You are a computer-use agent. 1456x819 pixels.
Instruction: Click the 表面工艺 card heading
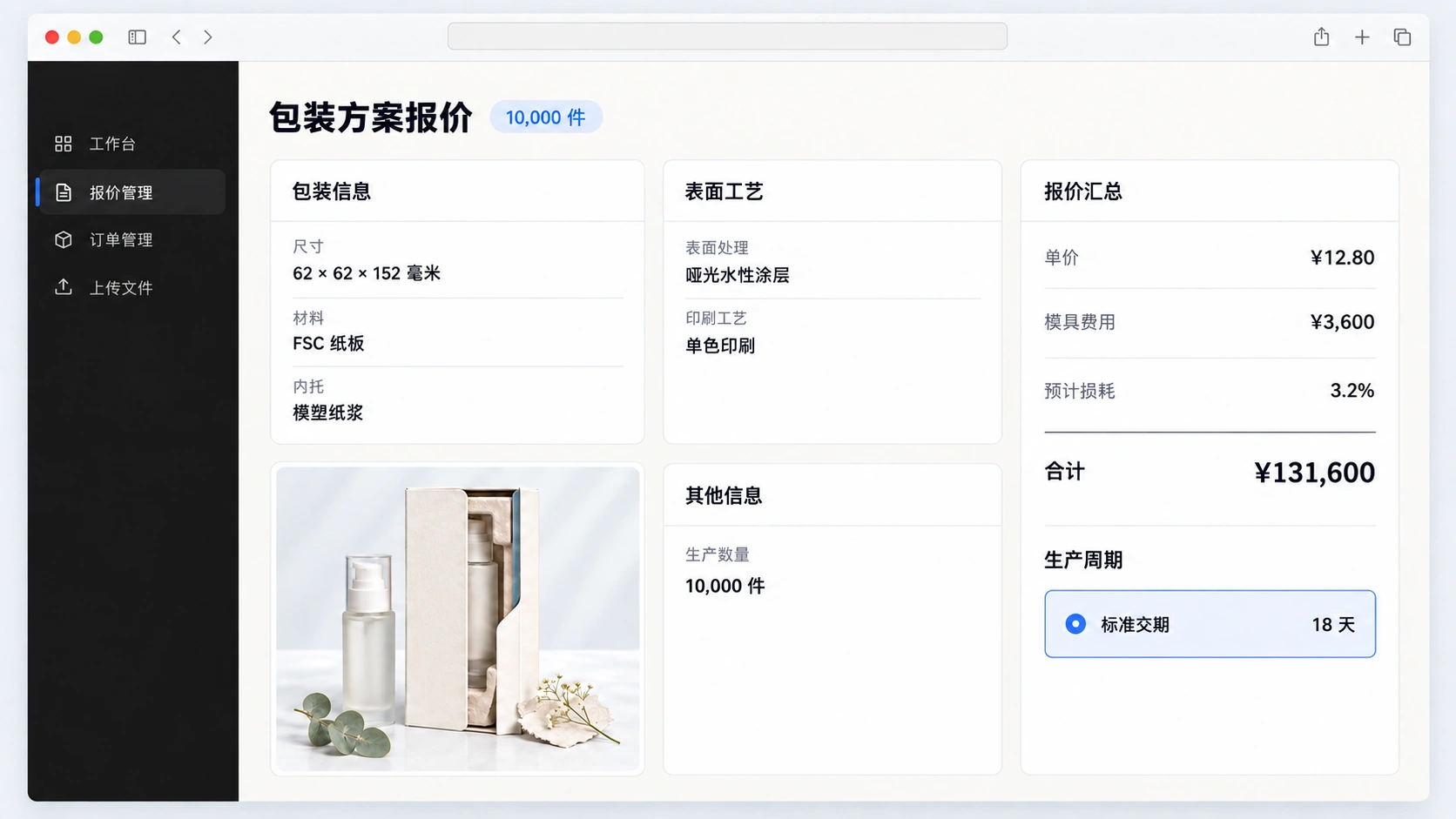coord(724,191)
